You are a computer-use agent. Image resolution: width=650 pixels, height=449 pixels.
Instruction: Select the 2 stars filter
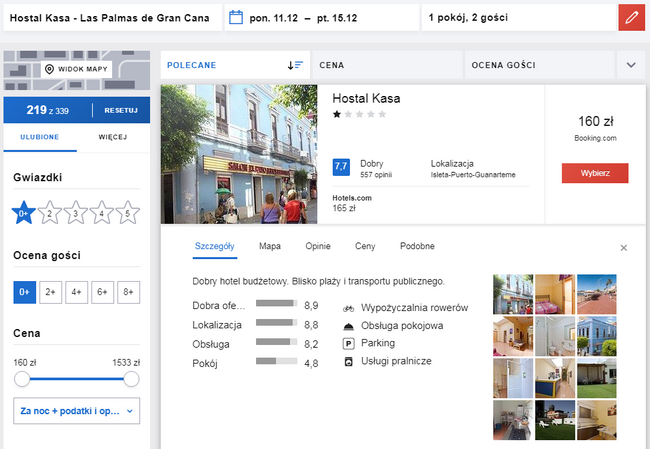(50, 213)
